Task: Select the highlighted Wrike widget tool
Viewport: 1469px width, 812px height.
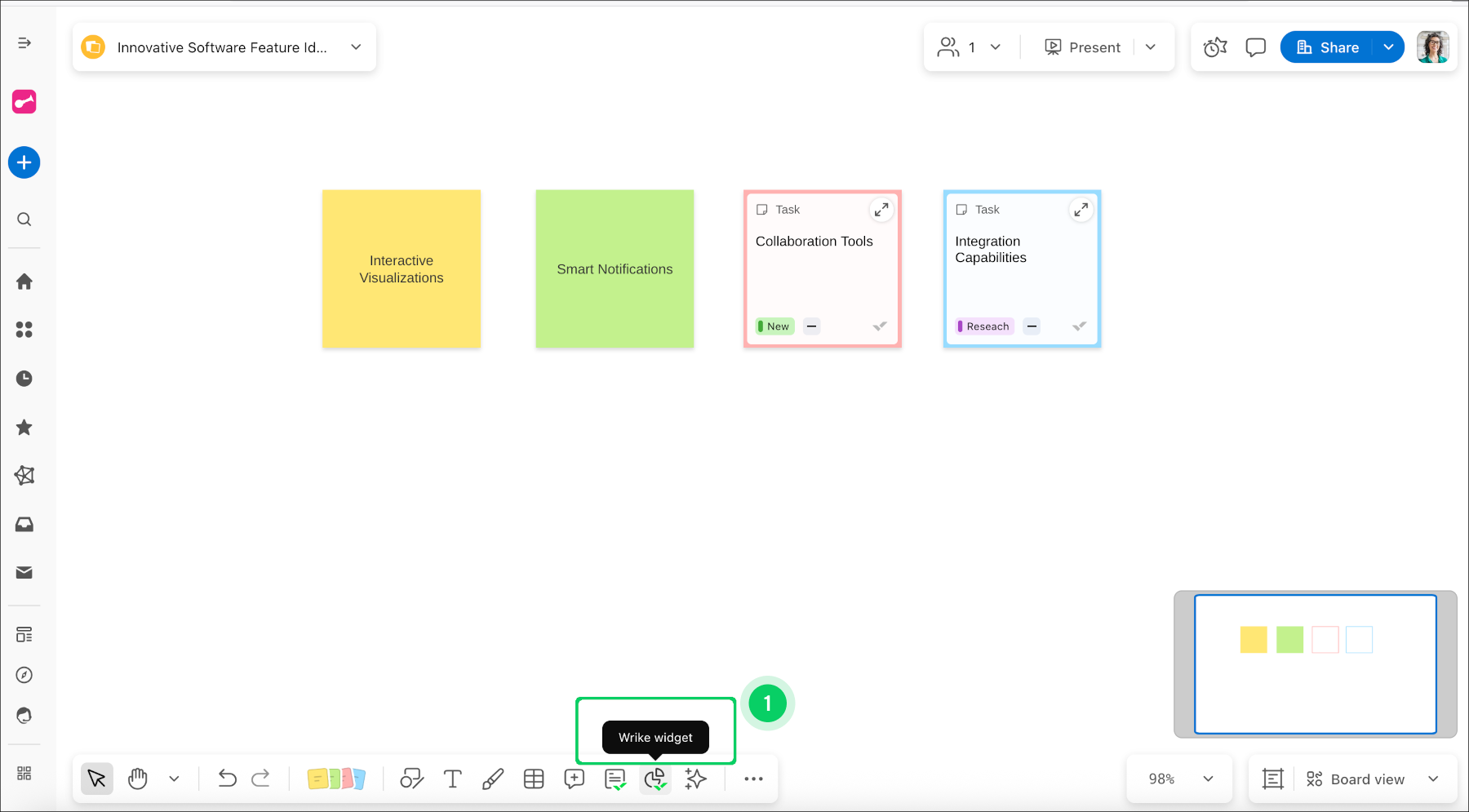Action: 655,779
